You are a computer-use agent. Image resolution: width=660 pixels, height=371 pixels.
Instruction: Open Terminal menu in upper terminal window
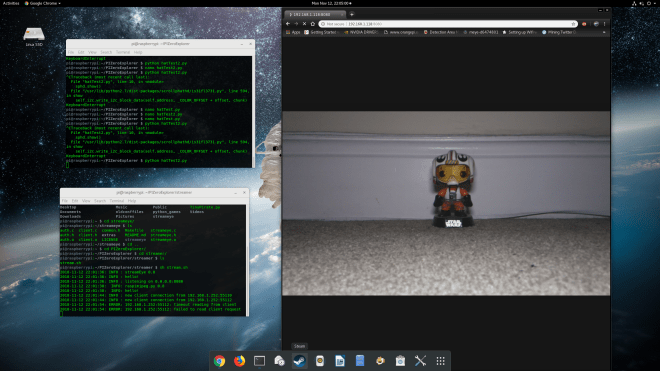click(x=123, y=52)
